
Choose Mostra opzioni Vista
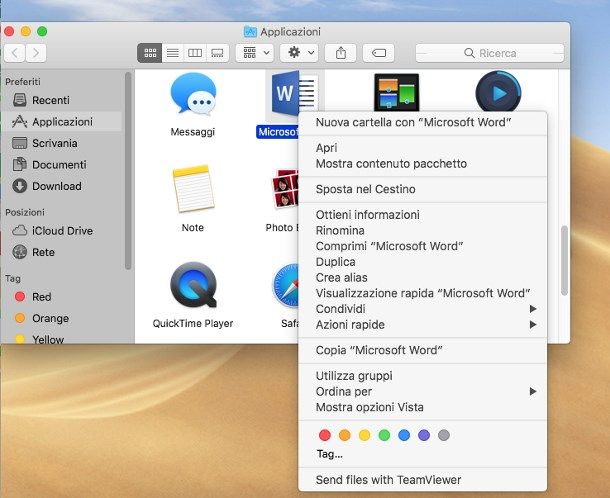tap(422, 407)
